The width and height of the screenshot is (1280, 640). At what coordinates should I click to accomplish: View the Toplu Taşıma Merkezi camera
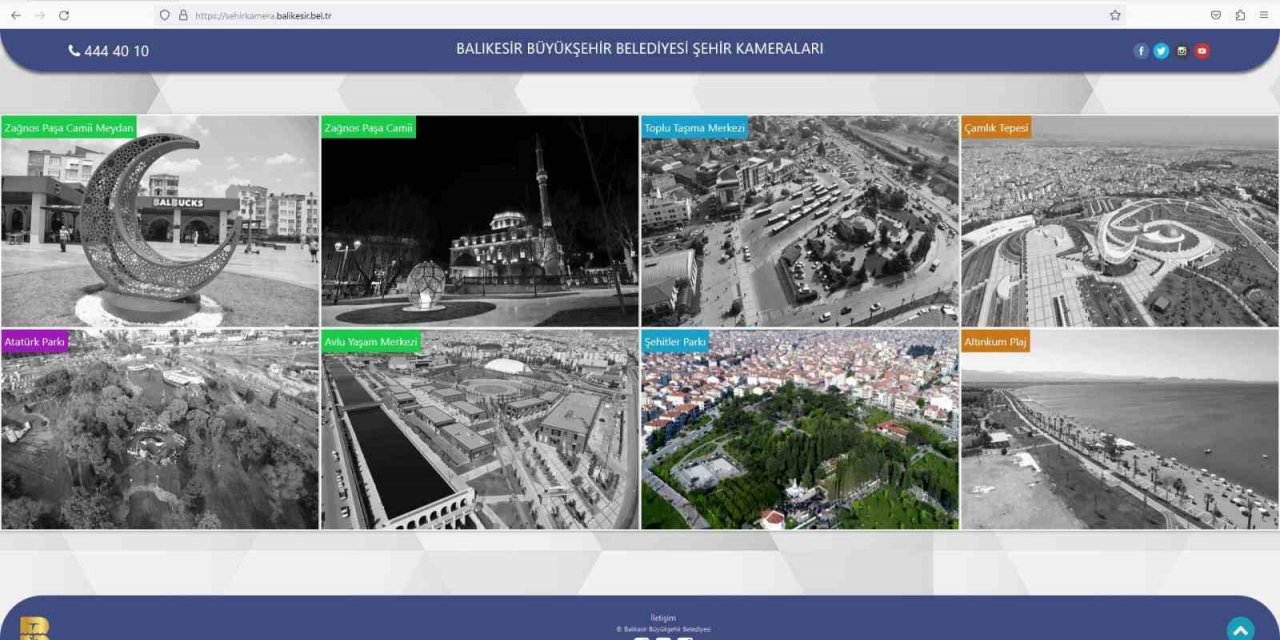pos(799,220)
